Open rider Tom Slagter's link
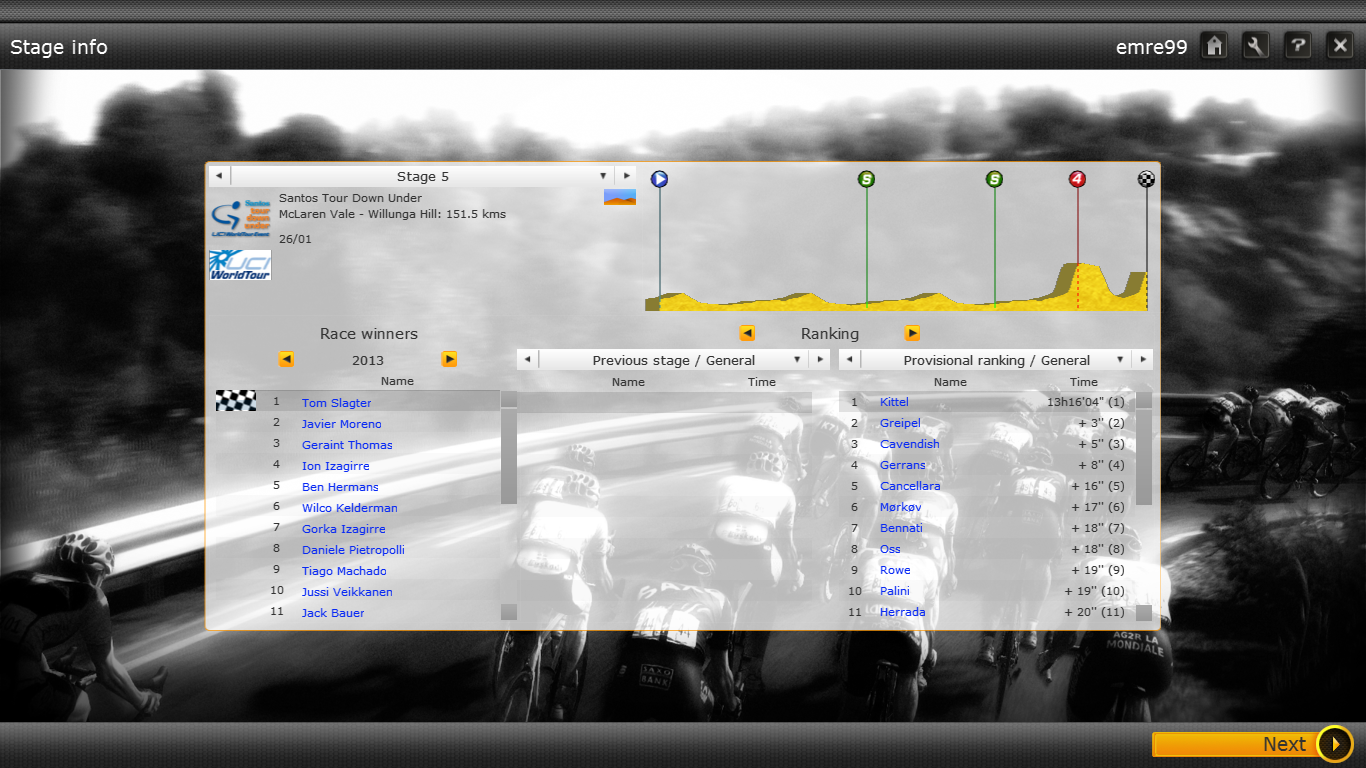This screenshot has height=768, width=1366. [337, 403]
